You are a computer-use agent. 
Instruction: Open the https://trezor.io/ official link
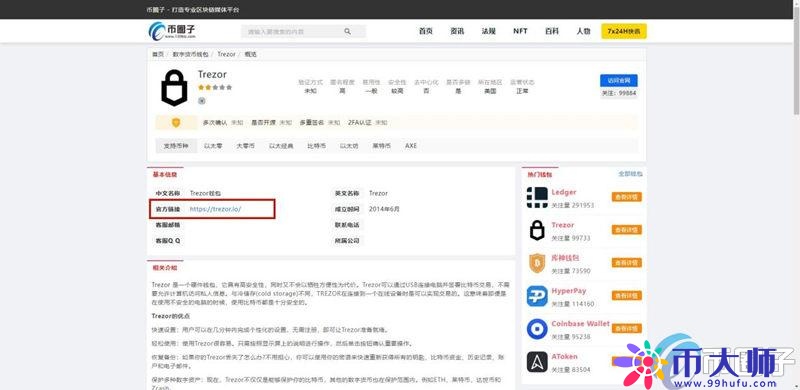coord(215,209)
